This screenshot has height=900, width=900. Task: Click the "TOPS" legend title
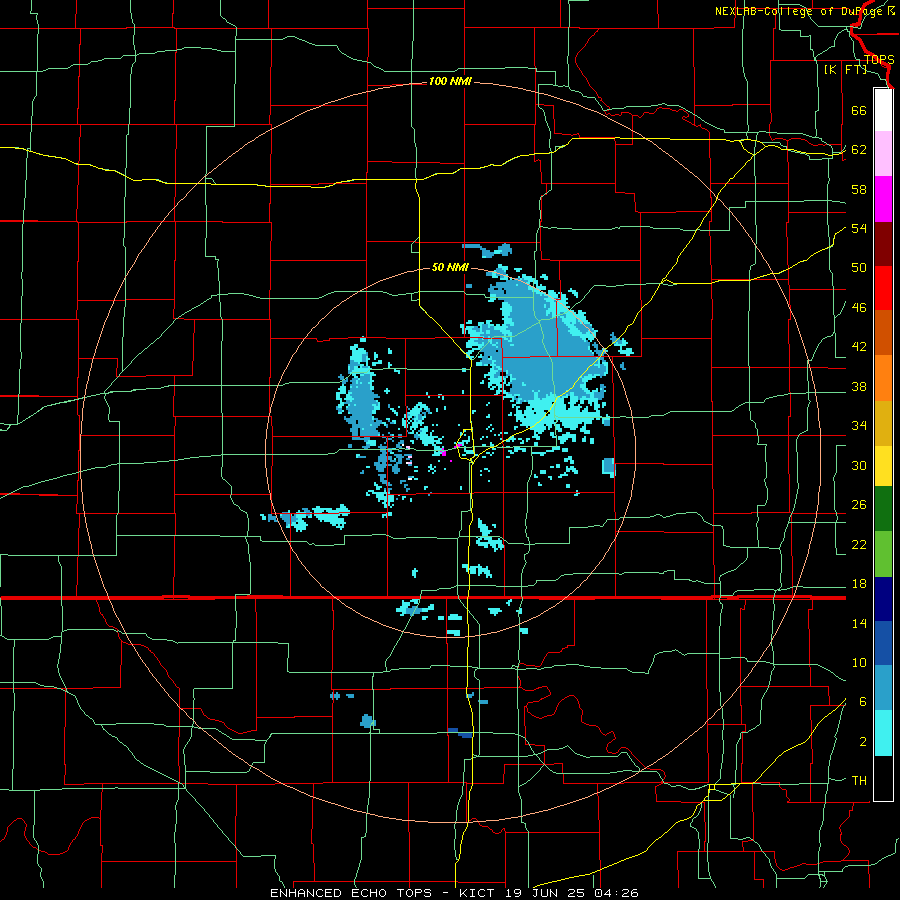pyautogui.click(x=879, y=60)
